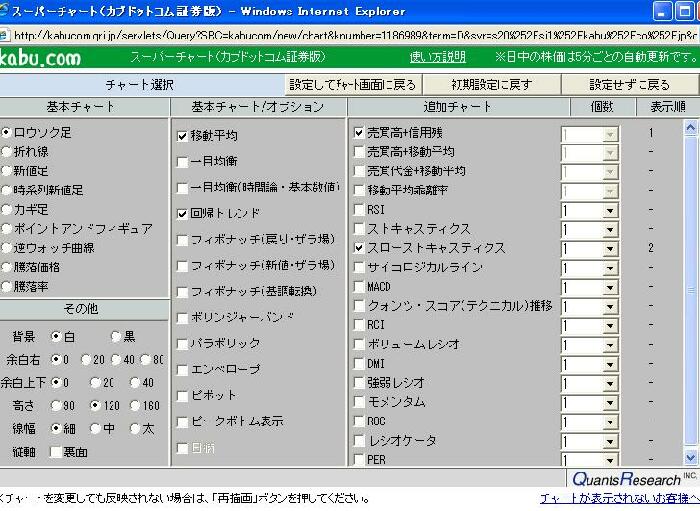Select the 騰落率 chart type
The height and width of the screenshot is (511, 700).
click(x=7, y=286)
